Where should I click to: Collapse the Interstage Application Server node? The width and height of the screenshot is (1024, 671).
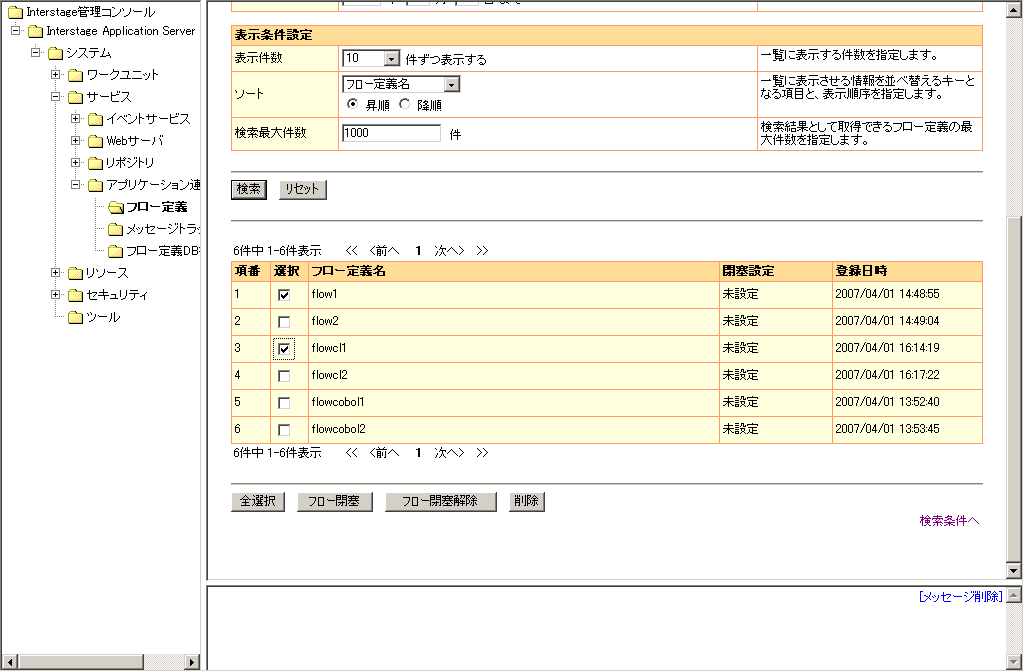tap(16, 31)
